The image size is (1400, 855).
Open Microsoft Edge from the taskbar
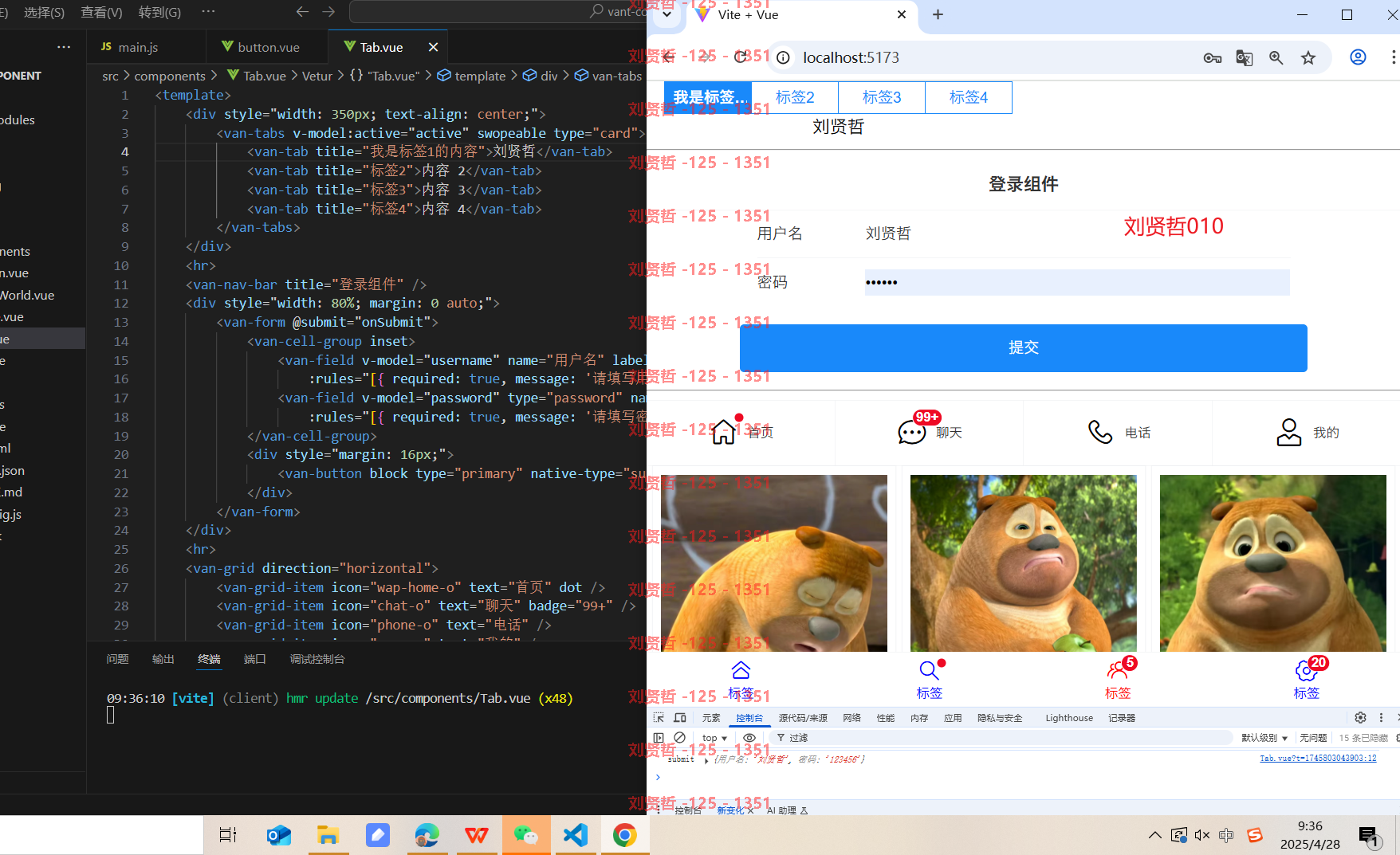(427, 835)
